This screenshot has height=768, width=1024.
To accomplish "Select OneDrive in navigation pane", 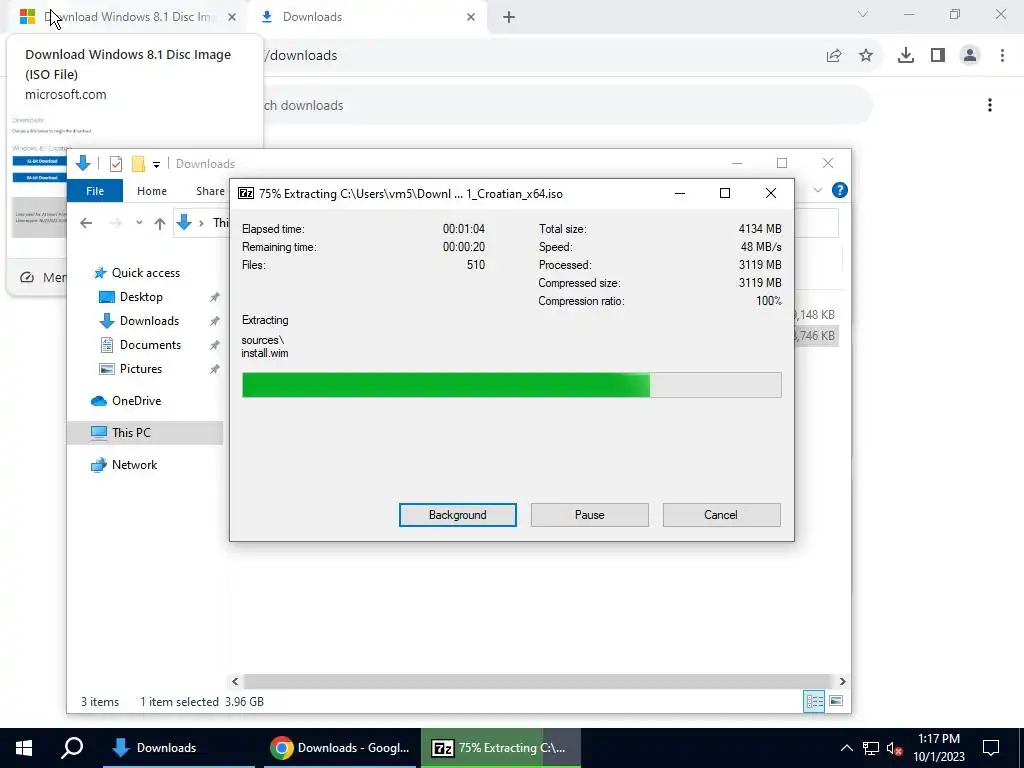I will [136, 401].
